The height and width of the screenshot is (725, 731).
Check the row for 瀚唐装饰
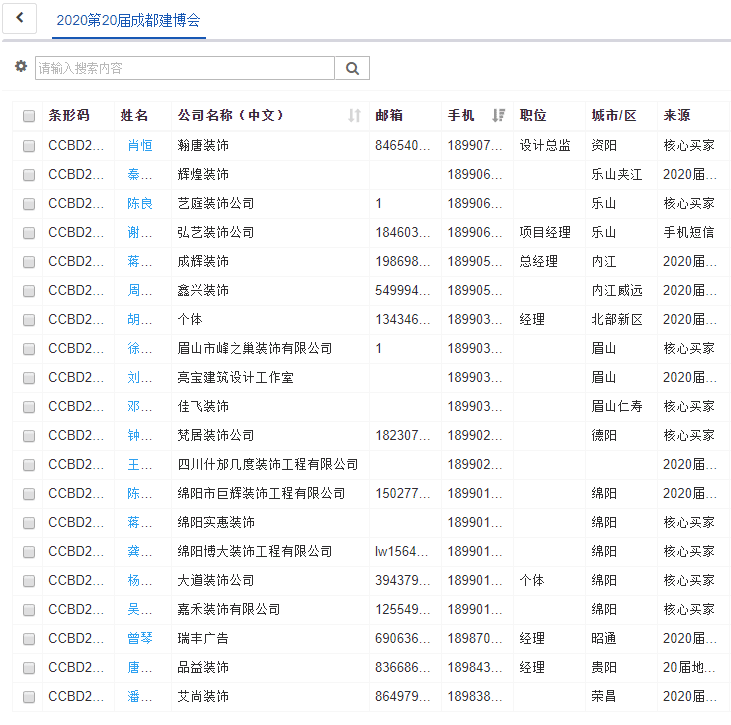pyautogui.click(x=29, y=146)
